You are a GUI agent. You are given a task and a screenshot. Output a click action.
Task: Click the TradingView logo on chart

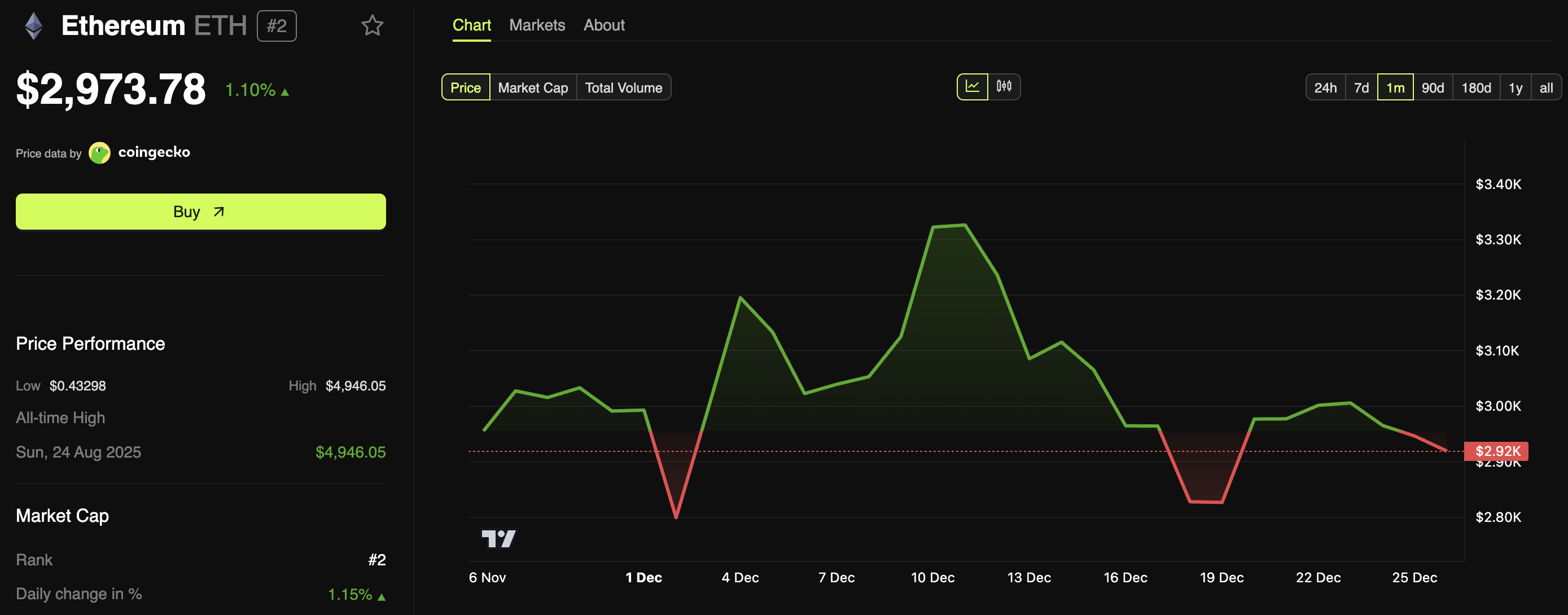(498, 538)
